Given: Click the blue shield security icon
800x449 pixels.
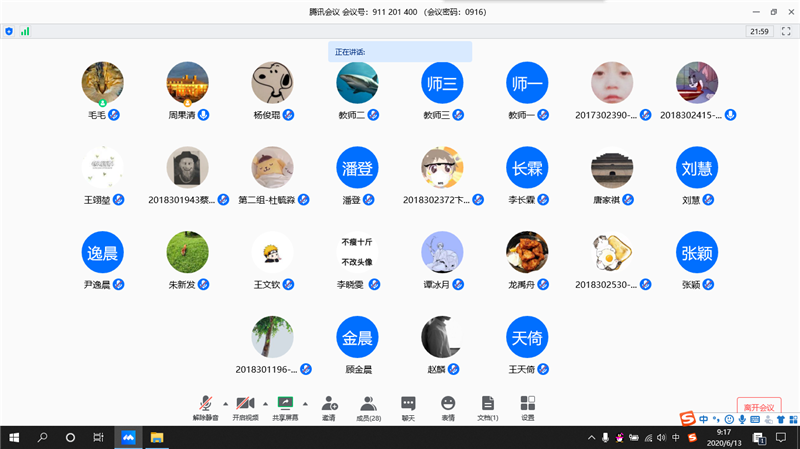Looking at the screenshot, I should coord(10,32).
